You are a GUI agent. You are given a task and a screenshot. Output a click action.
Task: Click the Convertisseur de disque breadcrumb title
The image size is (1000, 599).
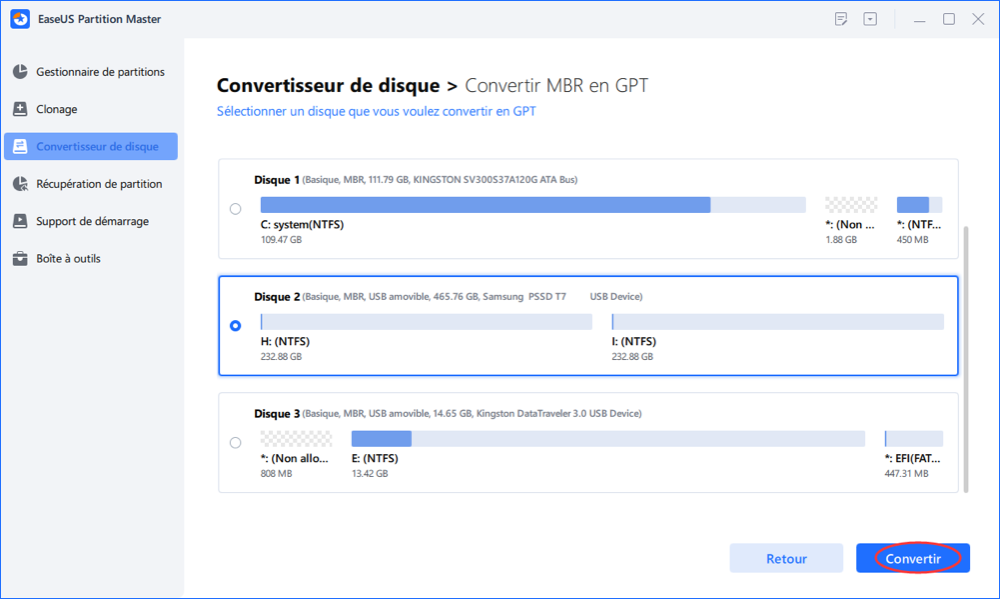[x=328, y=86]
